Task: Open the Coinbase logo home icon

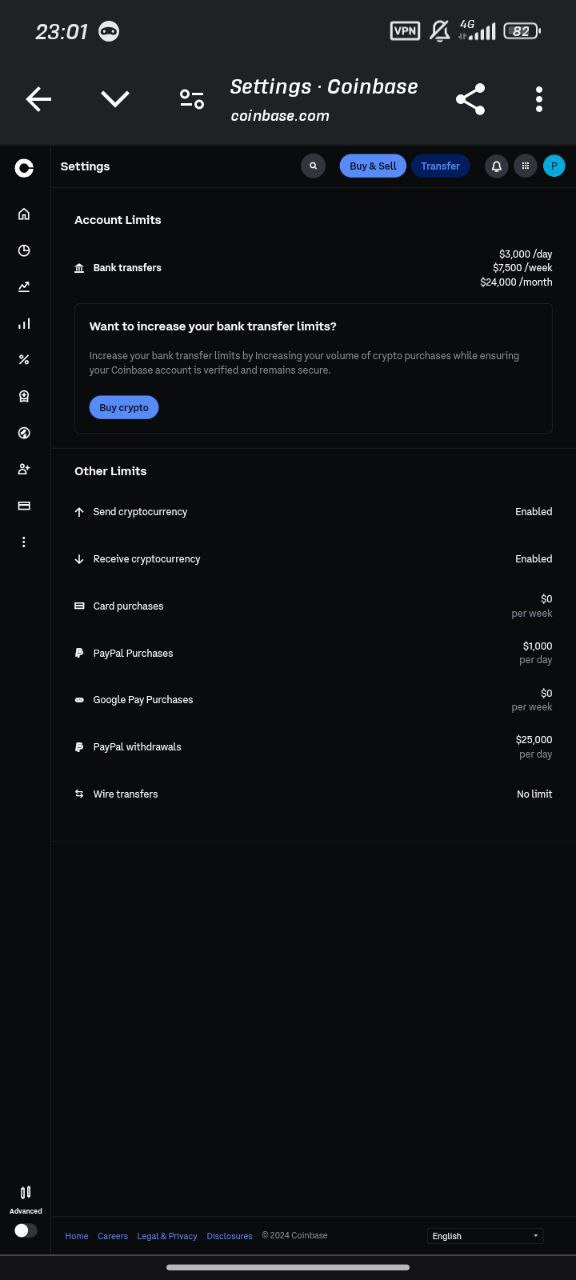Action: tap(24, 168)
